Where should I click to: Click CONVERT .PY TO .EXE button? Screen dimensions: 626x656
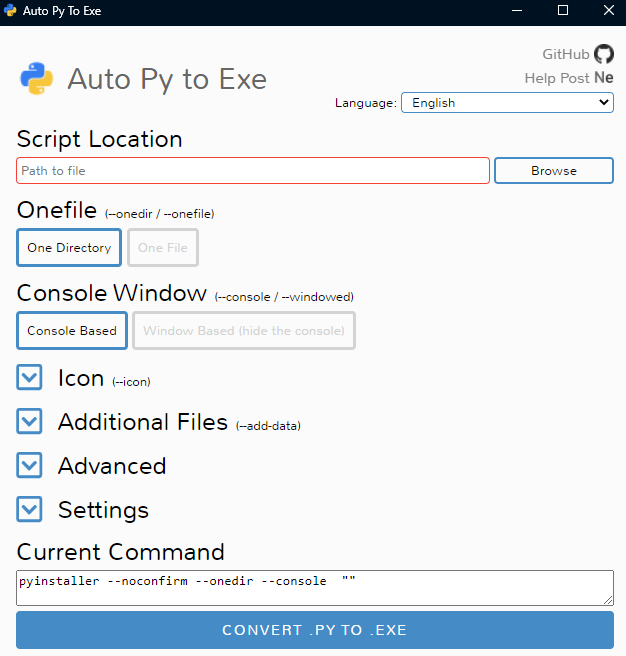(315, 630)
